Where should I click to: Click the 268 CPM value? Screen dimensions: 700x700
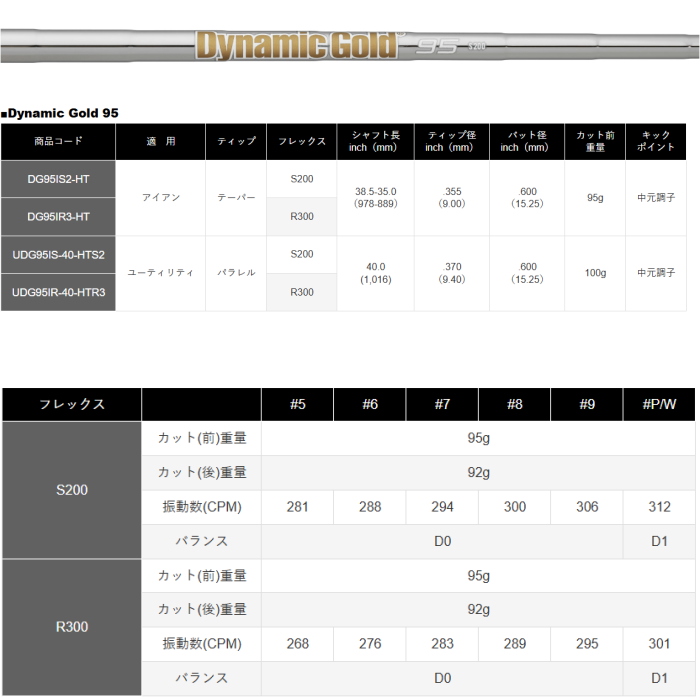[x=297, y=644]
